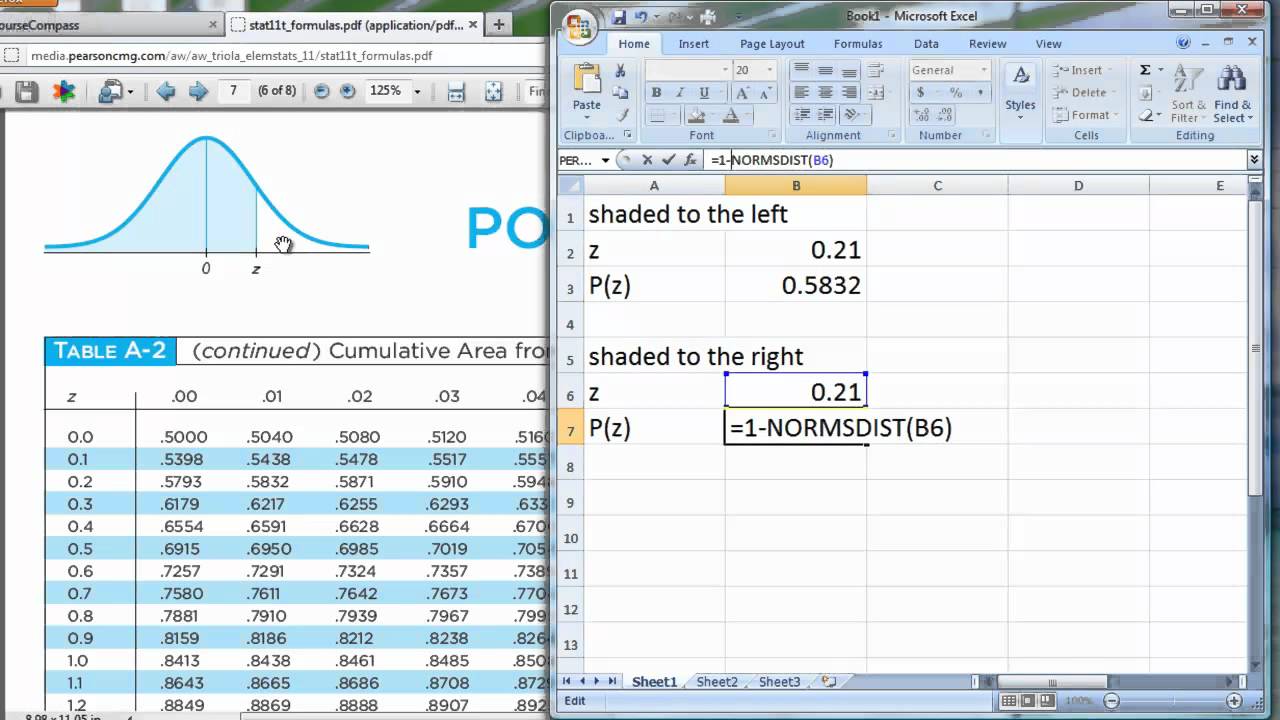Open the Styles gallery
1280x720 pixels.
(1020, 92)
